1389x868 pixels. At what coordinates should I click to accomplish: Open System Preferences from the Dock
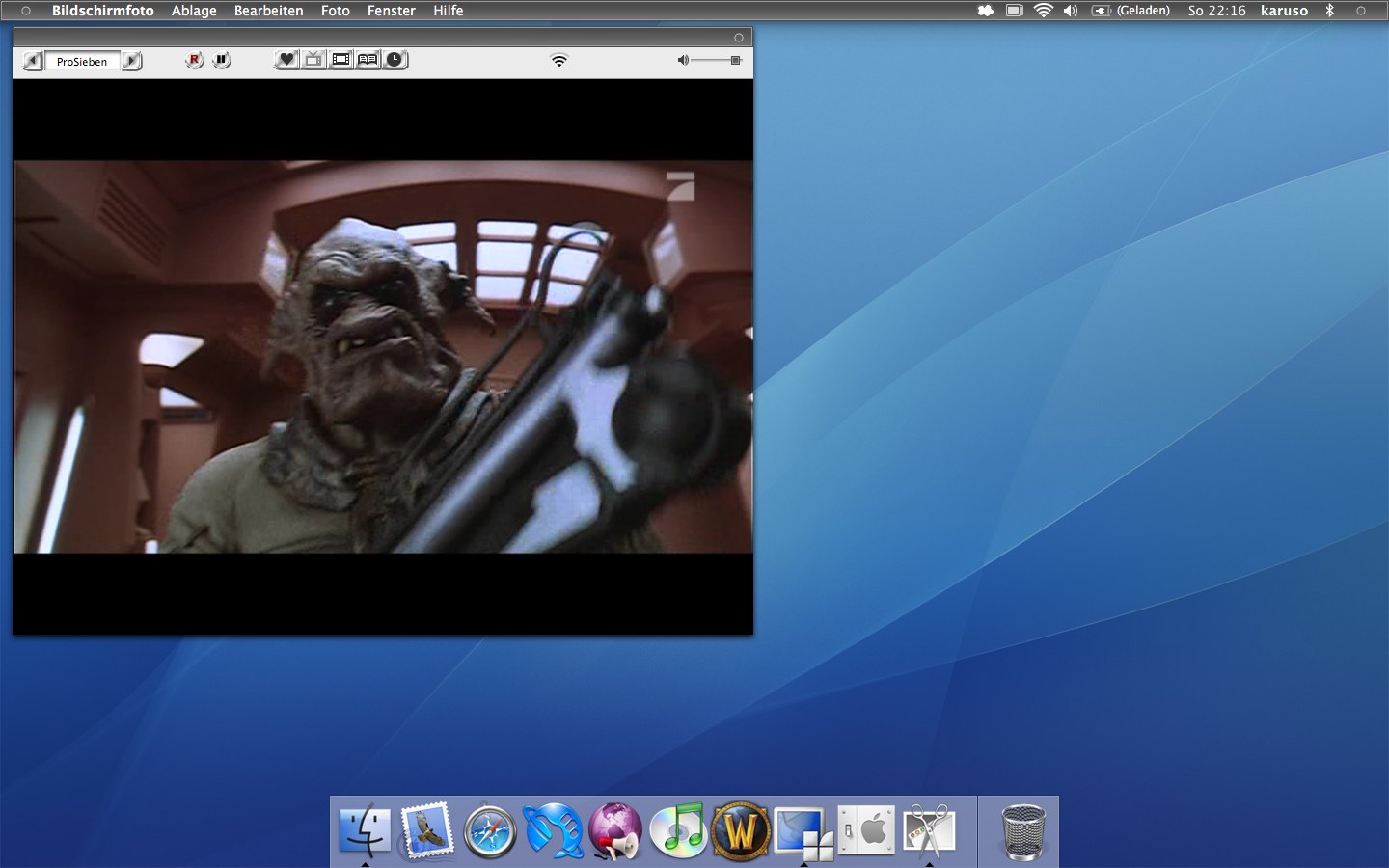[866, 830]
